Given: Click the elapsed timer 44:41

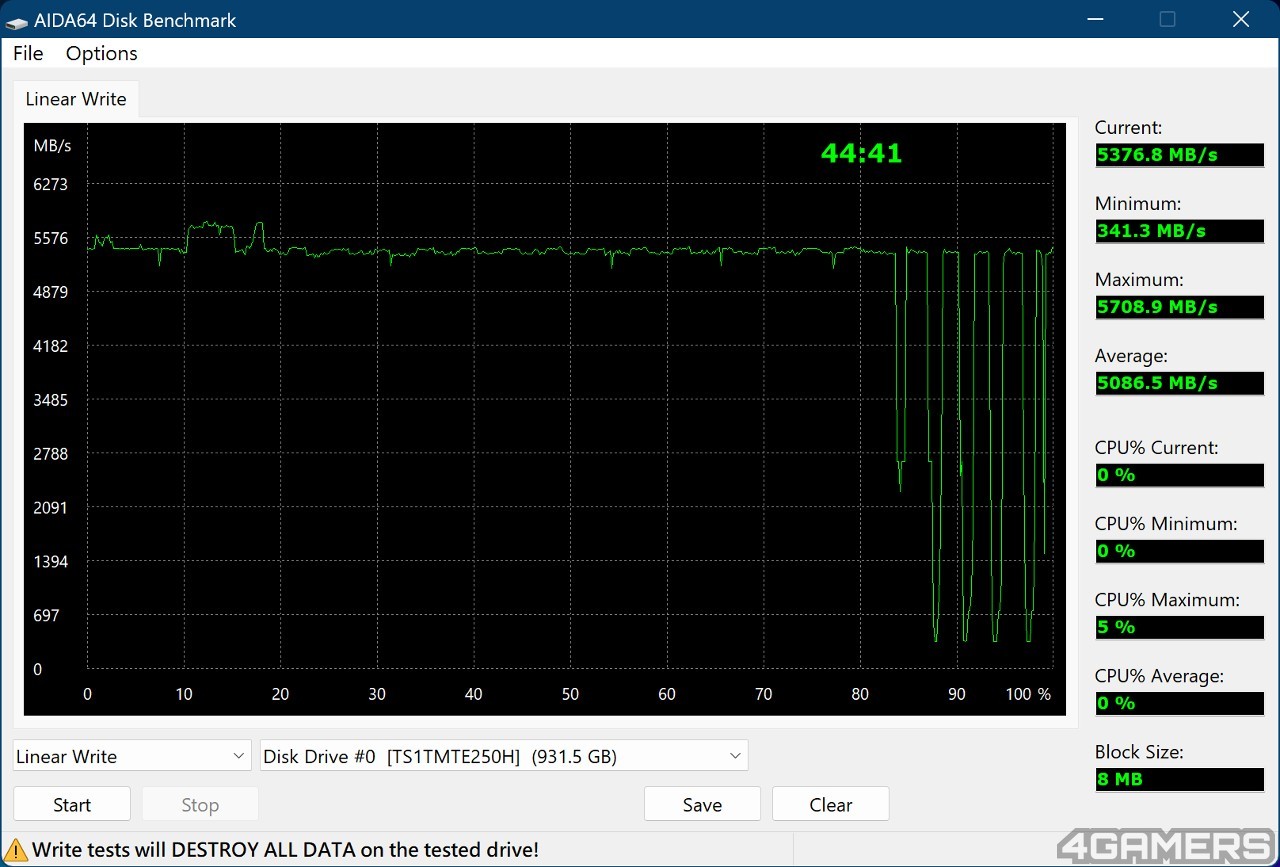Looking at the screenshot, I should pos(861,153).
